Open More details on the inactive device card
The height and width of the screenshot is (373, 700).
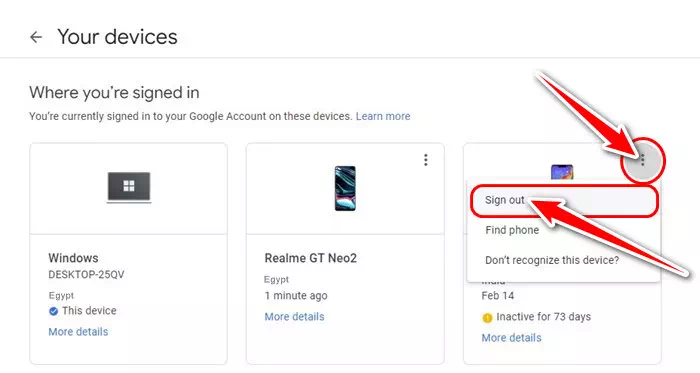[511, 338]
